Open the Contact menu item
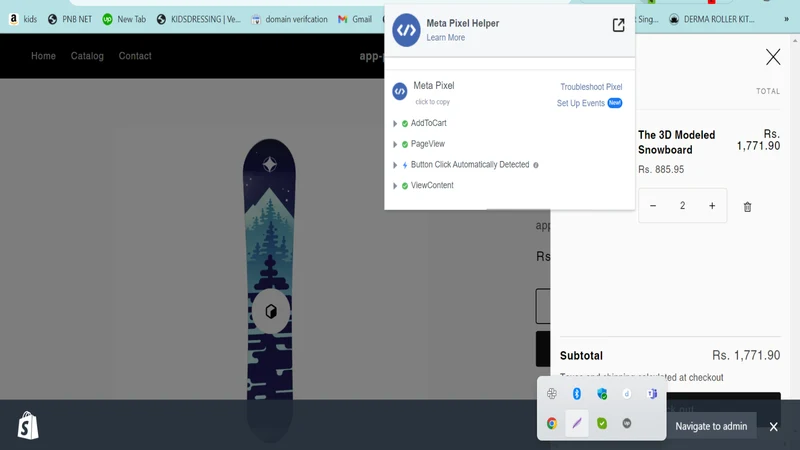This screenshot has width=800, height=450. point(135,56)
